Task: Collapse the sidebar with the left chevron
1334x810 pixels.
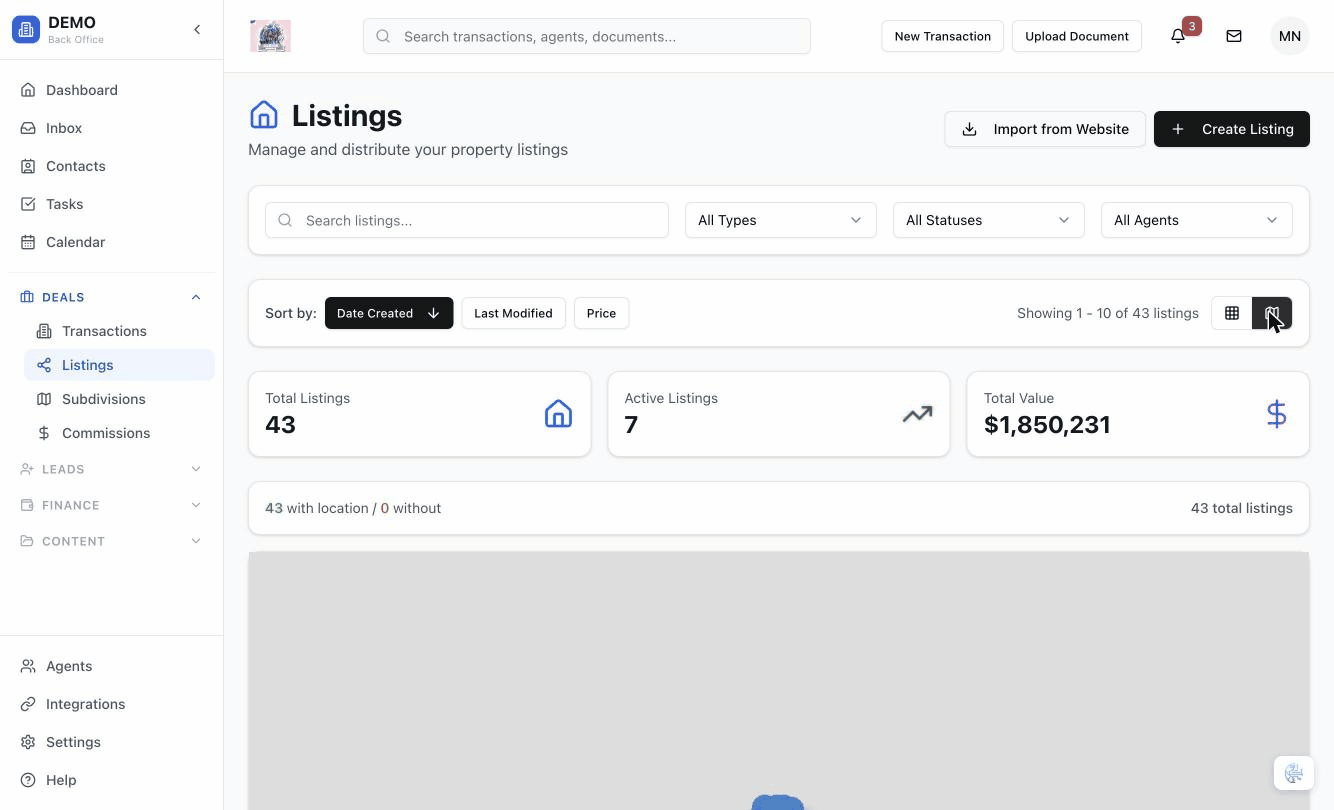Action: (x=197, y=30)
